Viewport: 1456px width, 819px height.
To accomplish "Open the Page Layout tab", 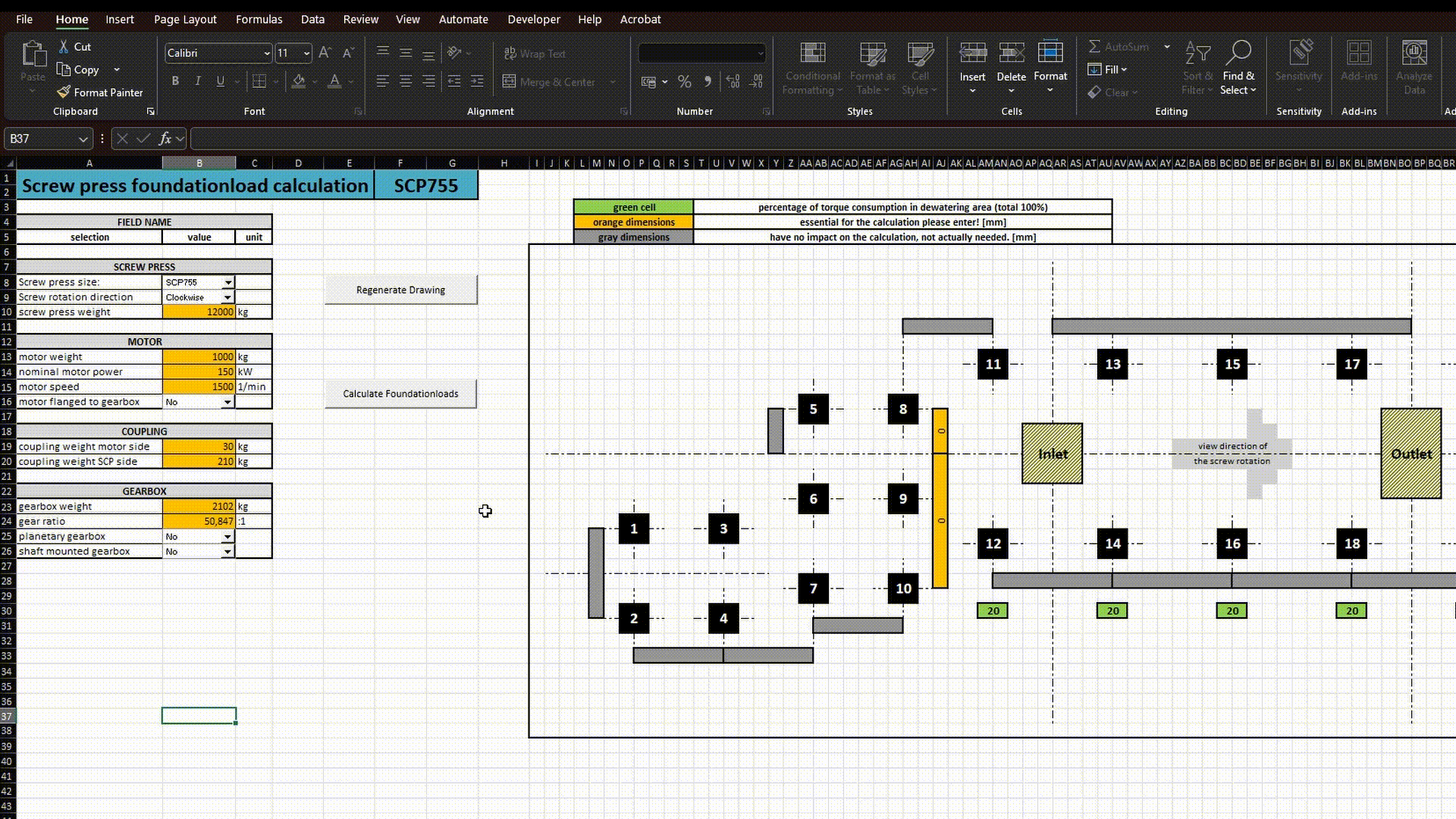I will tap(185, 19).
